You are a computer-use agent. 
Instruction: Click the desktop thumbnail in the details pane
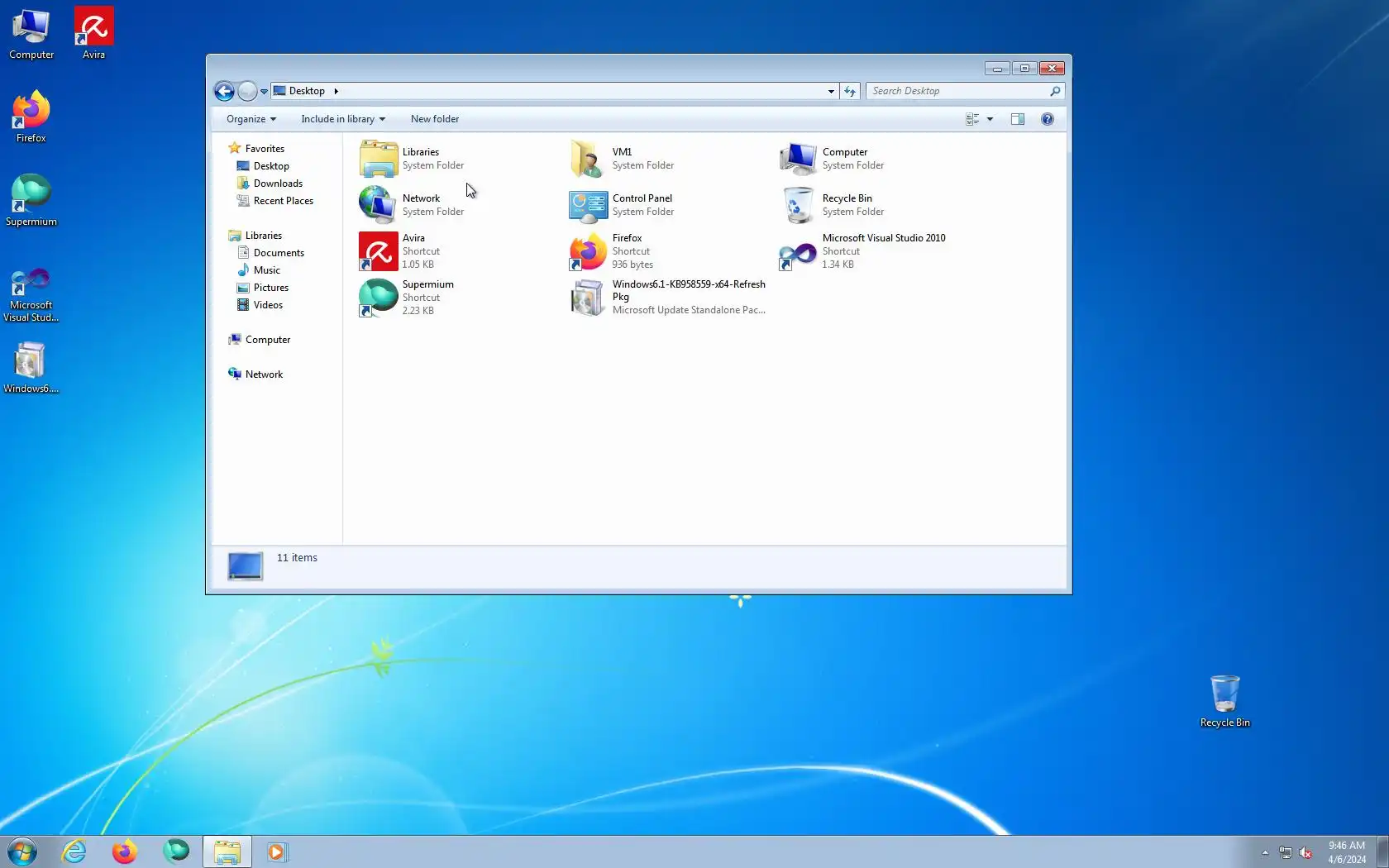pos(246,566)
